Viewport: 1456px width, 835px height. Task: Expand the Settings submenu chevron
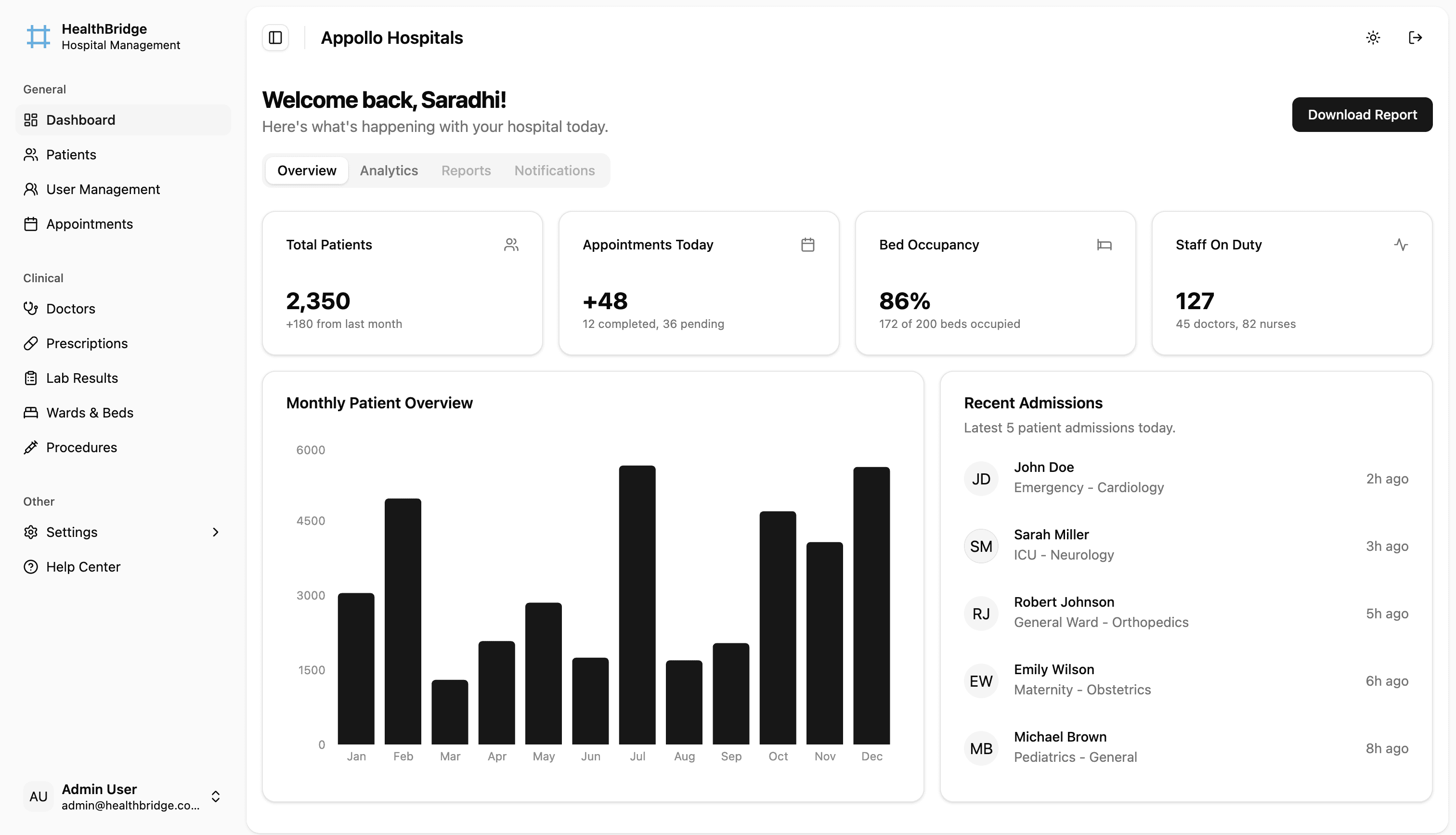[x=215, y=532]
